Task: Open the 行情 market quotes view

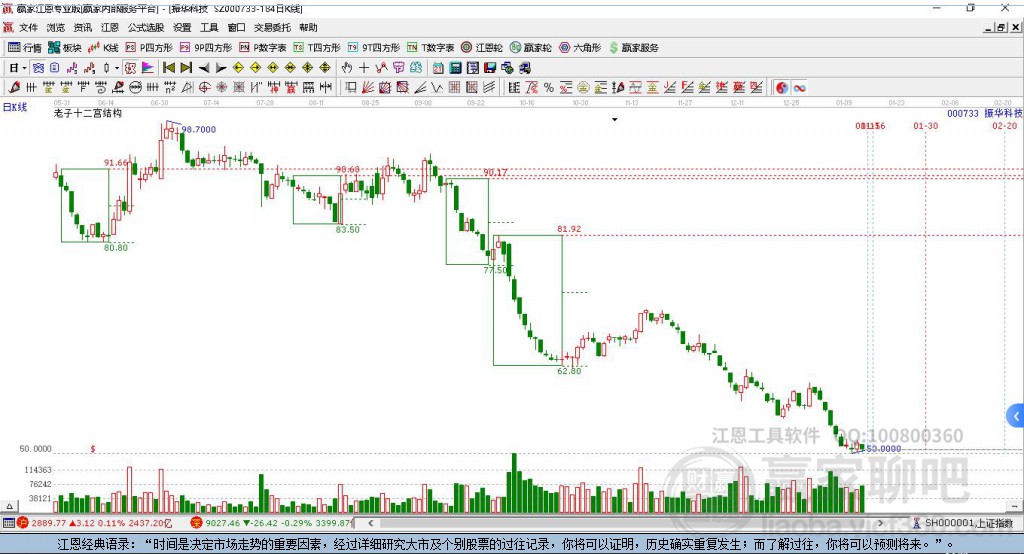Action: click(x=25, y=48)
